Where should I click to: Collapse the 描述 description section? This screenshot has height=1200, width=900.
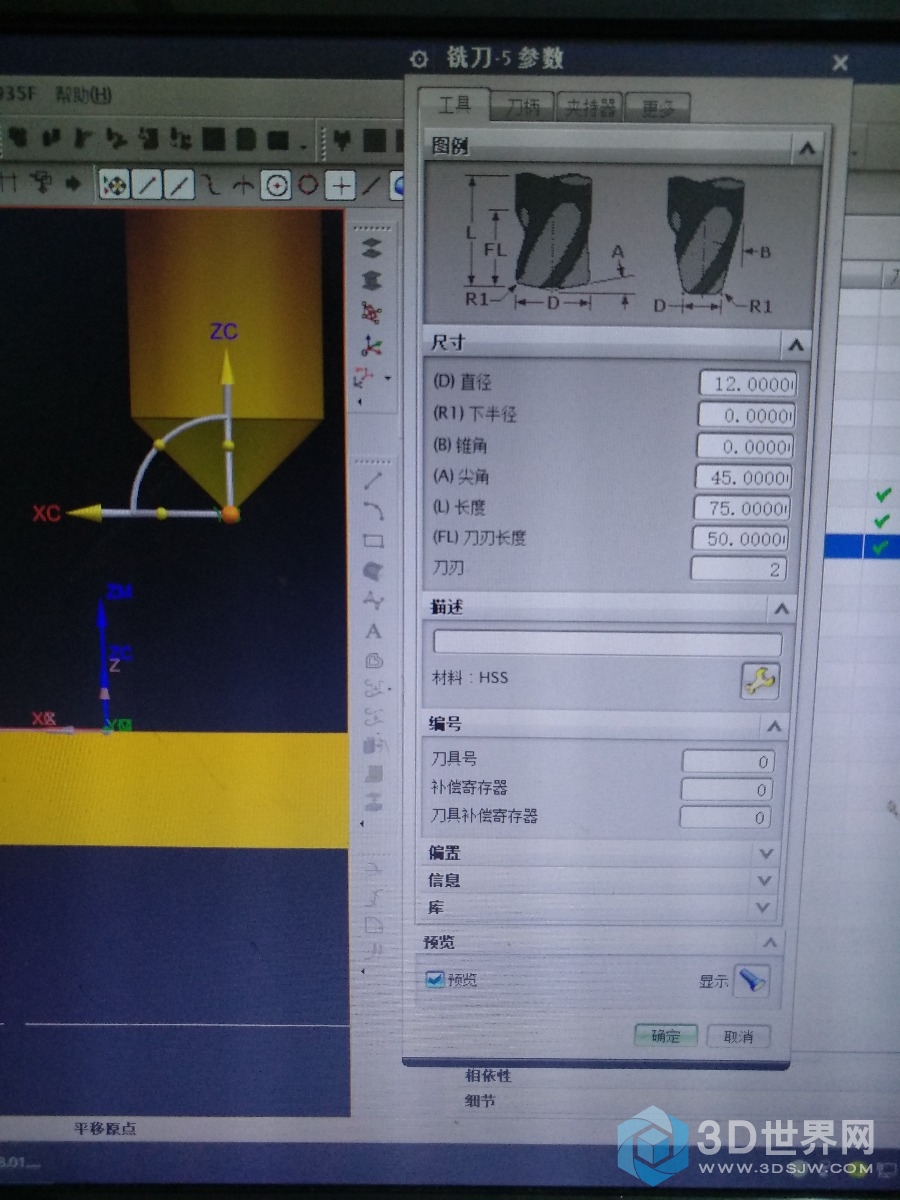781,608
